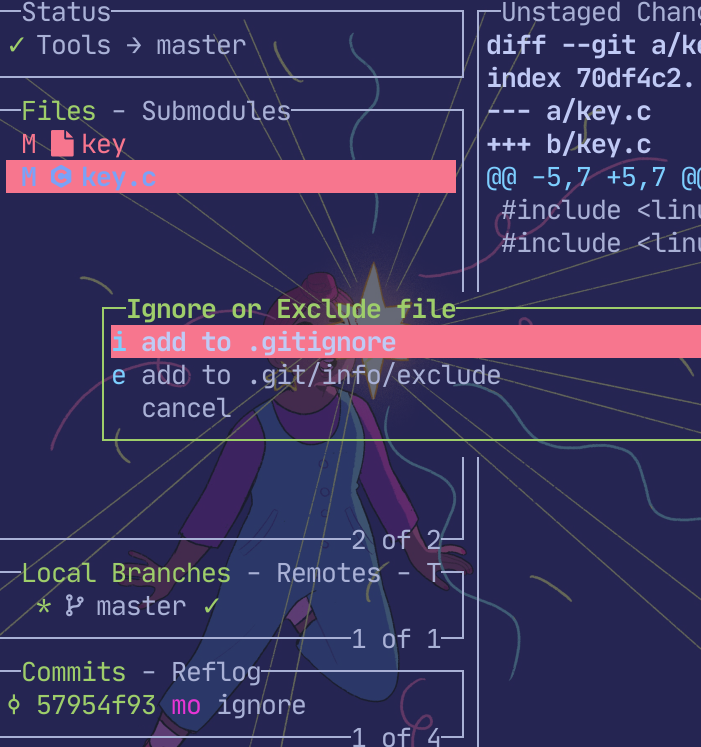Click the '2 of 2' files counter
This screenshot has height=747, width=701.
tap(396, 540)
